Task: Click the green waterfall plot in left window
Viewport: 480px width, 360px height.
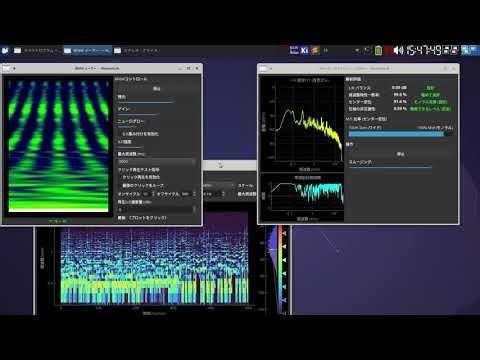Action: (58, 146)
